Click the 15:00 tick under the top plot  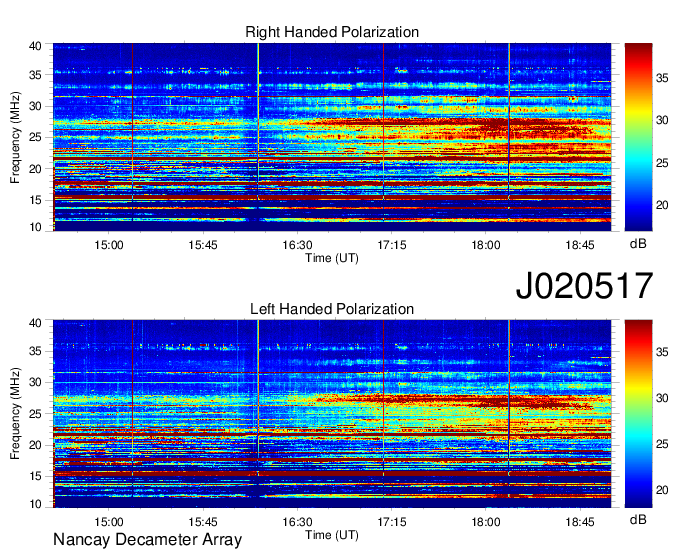coord(108,245)
